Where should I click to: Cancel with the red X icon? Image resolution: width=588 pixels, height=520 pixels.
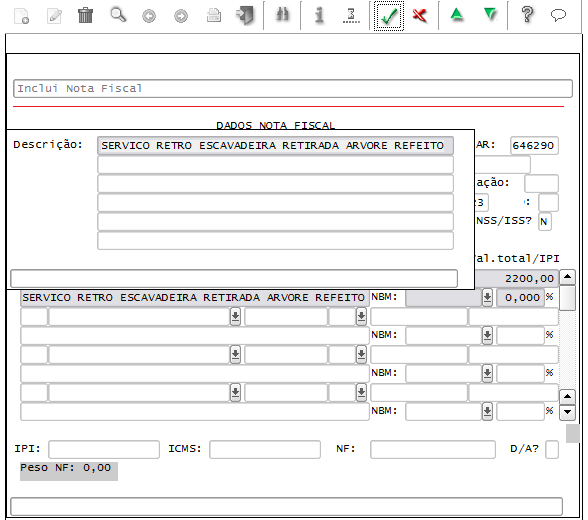(420, 16)
